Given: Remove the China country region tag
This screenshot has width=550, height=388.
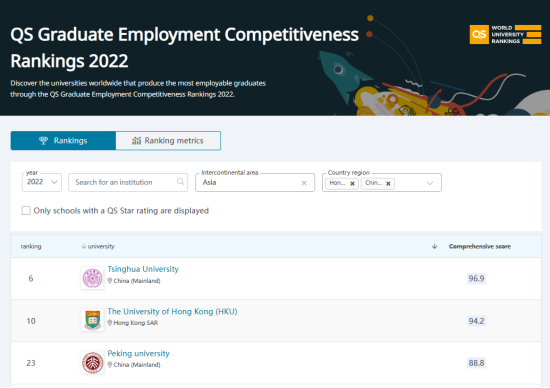Looking at the screenshot, I should [x=388, y=183].
